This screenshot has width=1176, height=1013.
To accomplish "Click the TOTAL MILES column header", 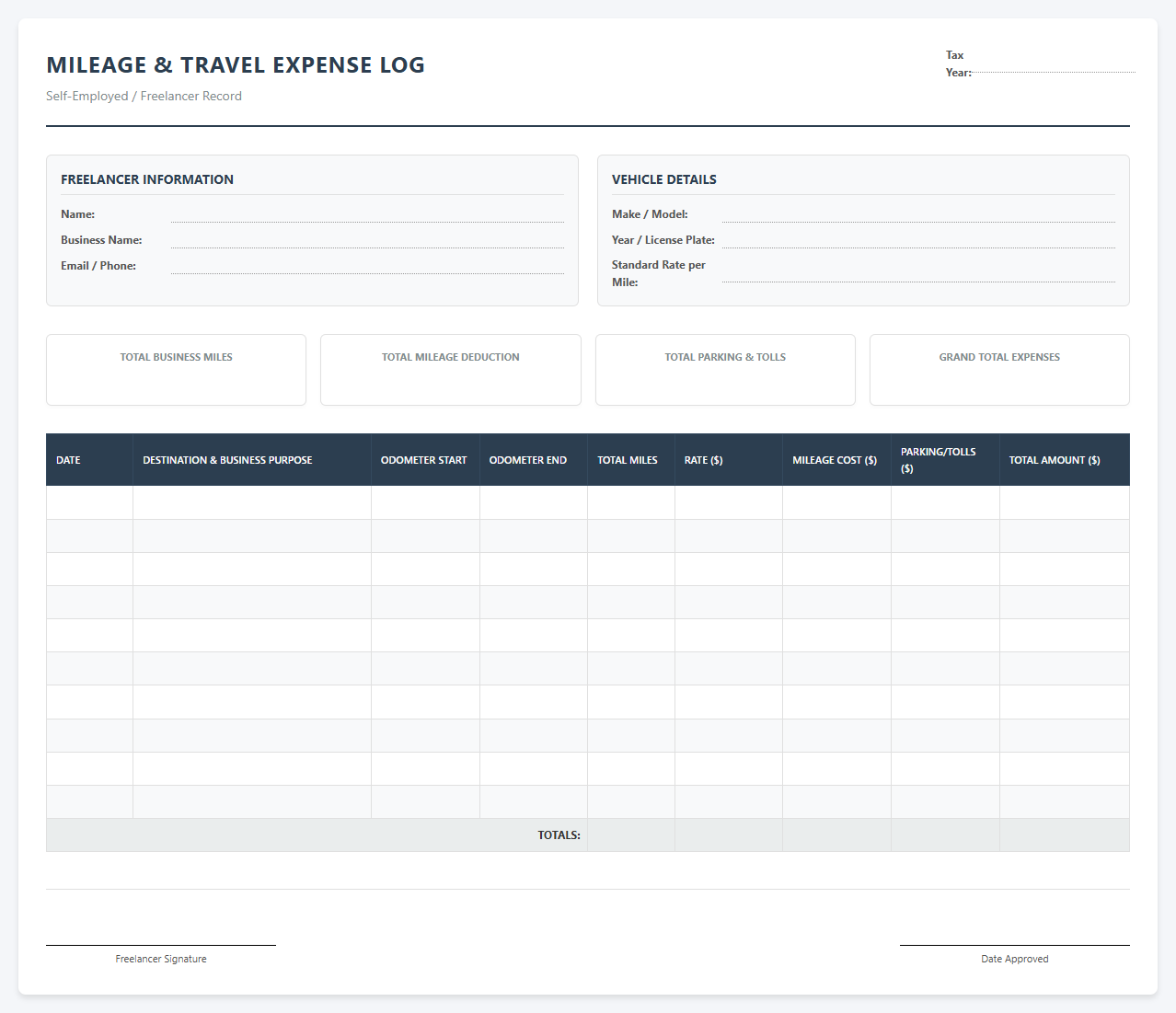I will click(x=631, y=460).
